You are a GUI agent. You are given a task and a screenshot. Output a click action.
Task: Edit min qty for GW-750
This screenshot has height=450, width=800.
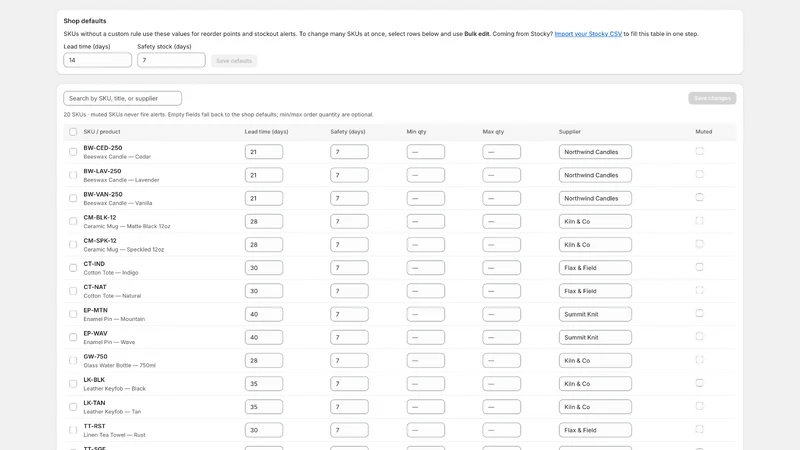click(426, 361)
